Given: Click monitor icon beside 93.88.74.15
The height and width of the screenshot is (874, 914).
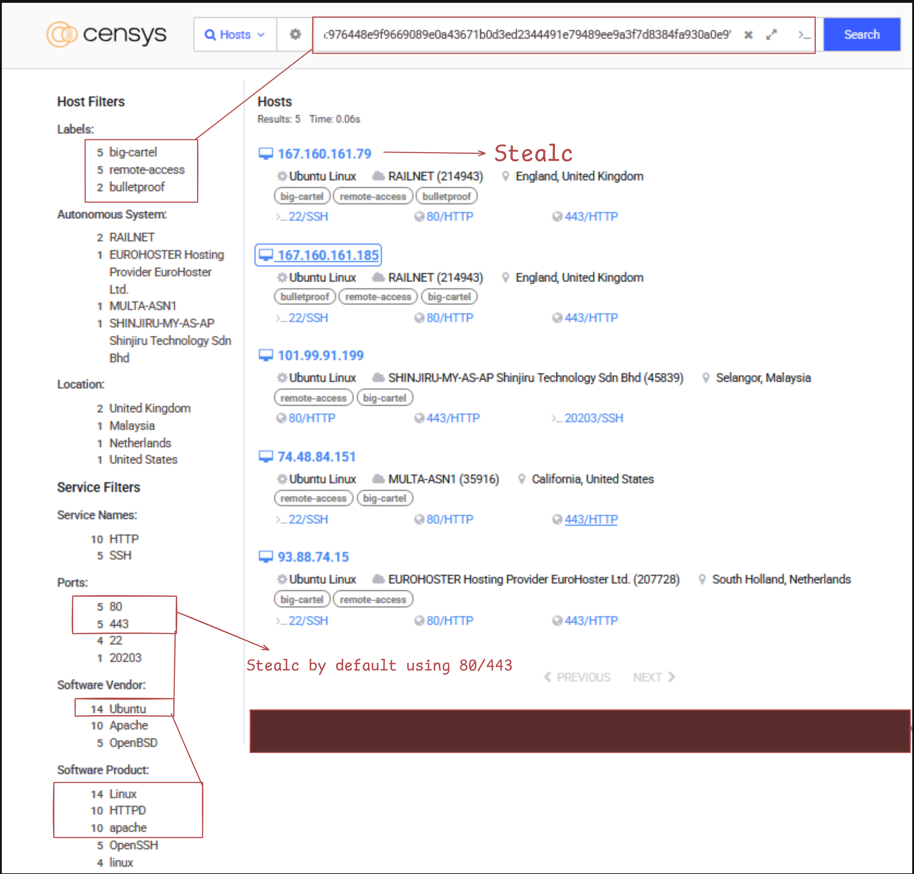Looking at the screenshot, I should (x=266, y=557).
